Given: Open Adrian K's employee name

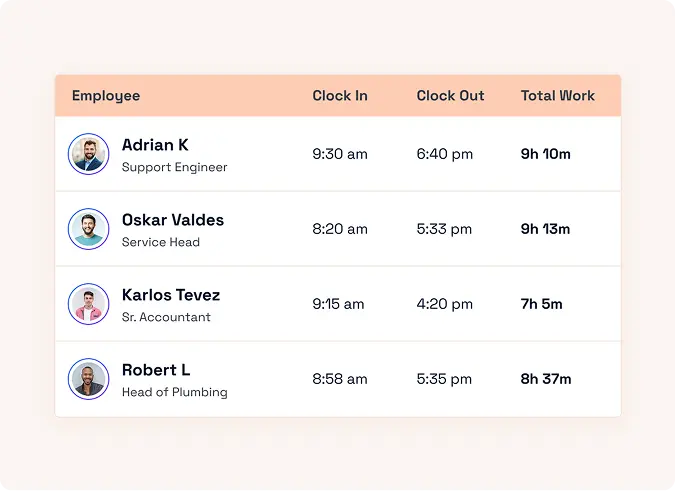Looking at the screenshot, I should coord(155,145).
